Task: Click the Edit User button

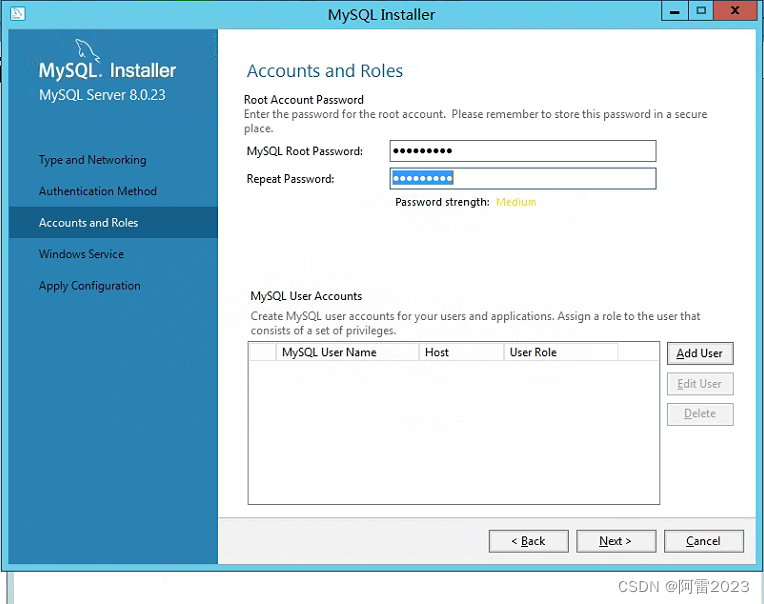Action: click(700, 384)
